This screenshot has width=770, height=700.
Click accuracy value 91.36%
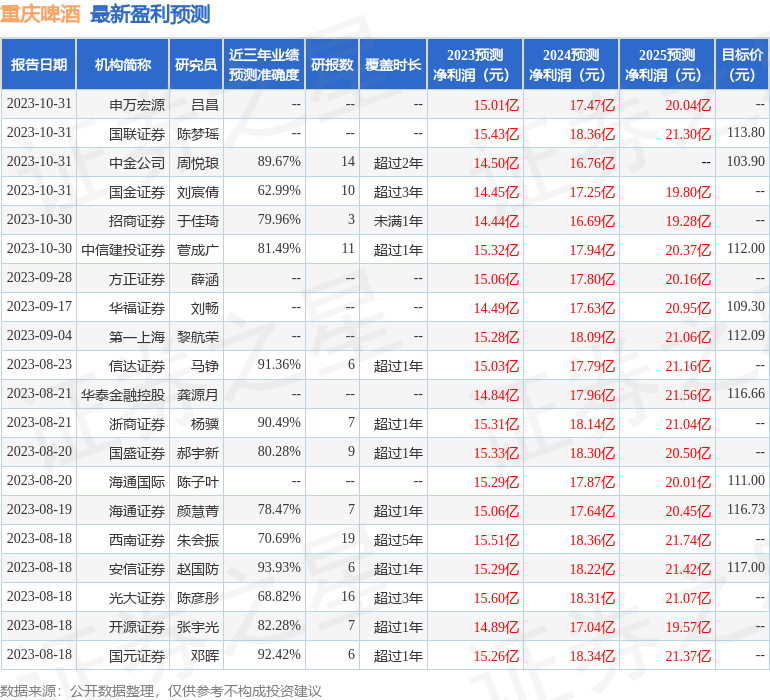pos(279,364)
